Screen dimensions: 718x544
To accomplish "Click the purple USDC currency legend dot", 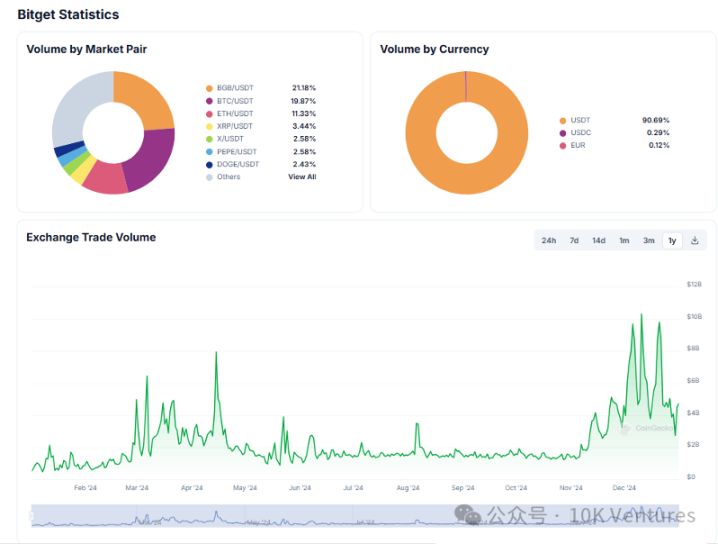I will (563, 133).
